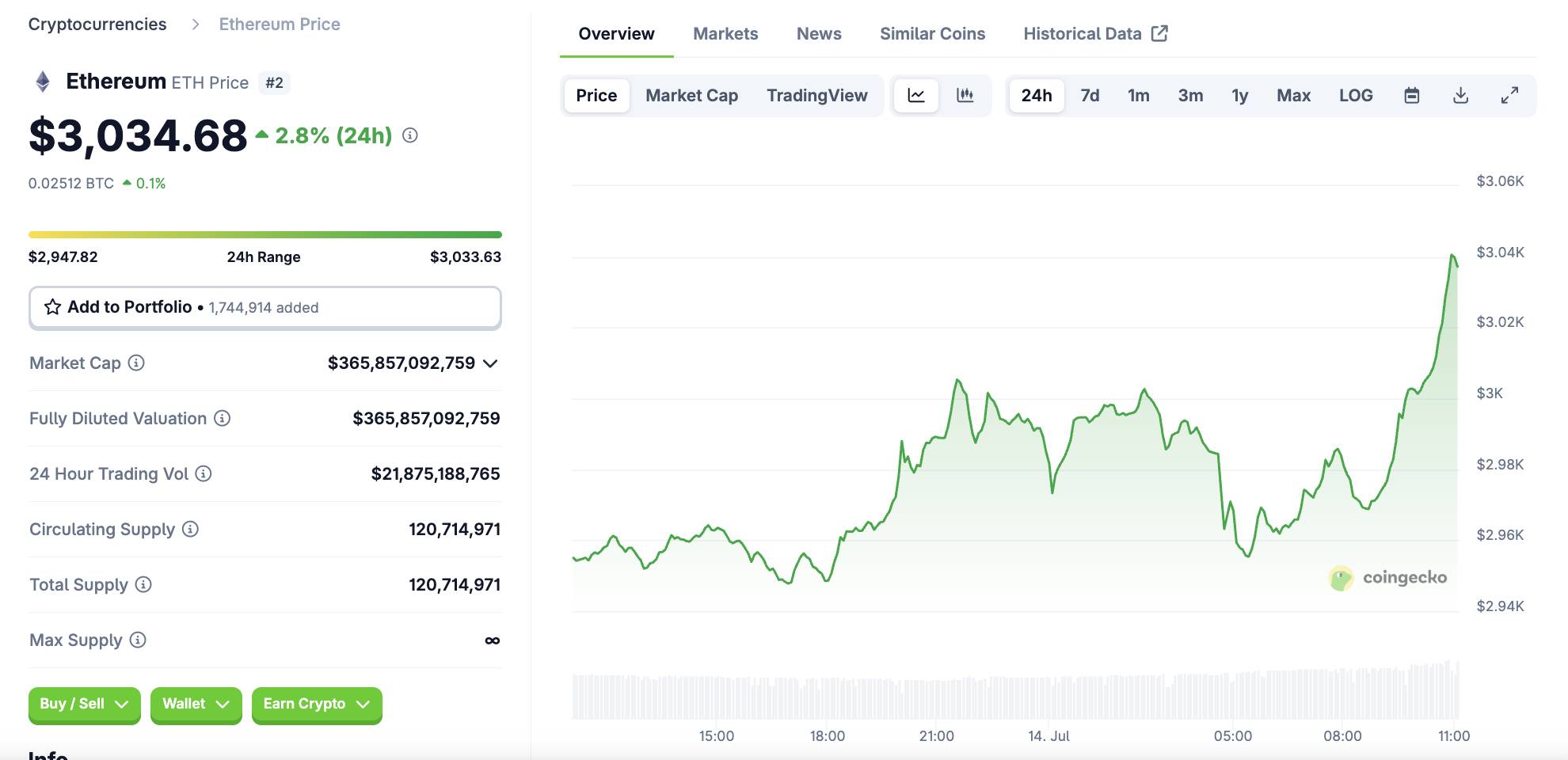This screenshot has height=760, width=1568.
Task: Click the $2,947.82 range low value
Action: point(63,256)
